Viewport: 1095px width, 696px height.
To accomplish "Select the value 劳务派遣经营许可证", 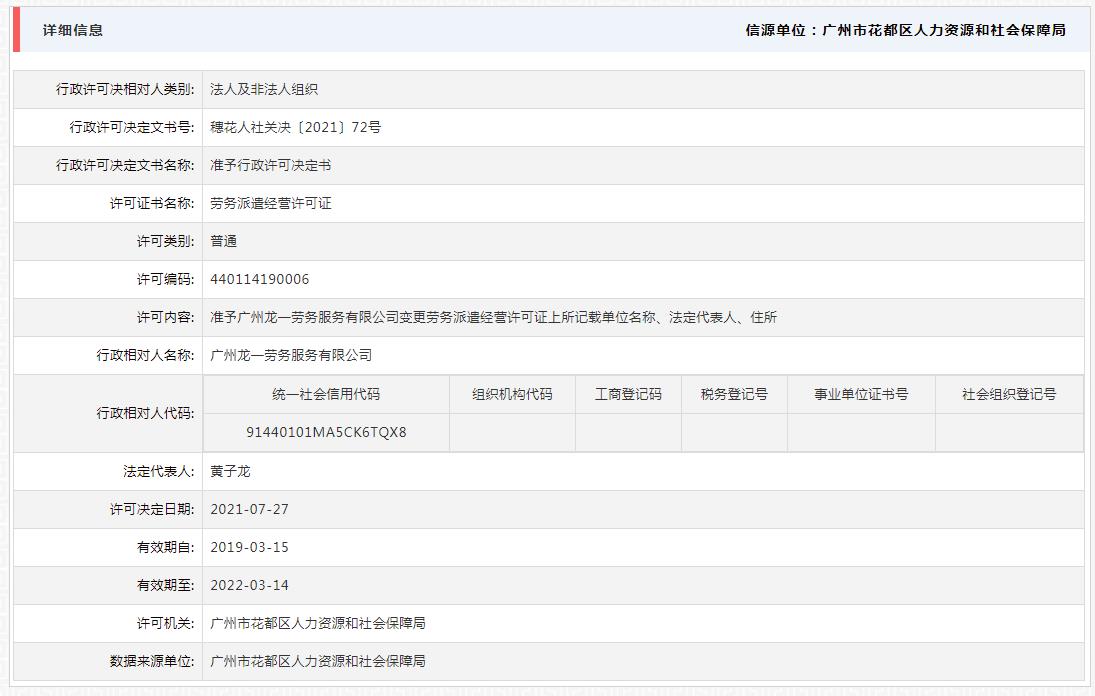I will 271,203.
